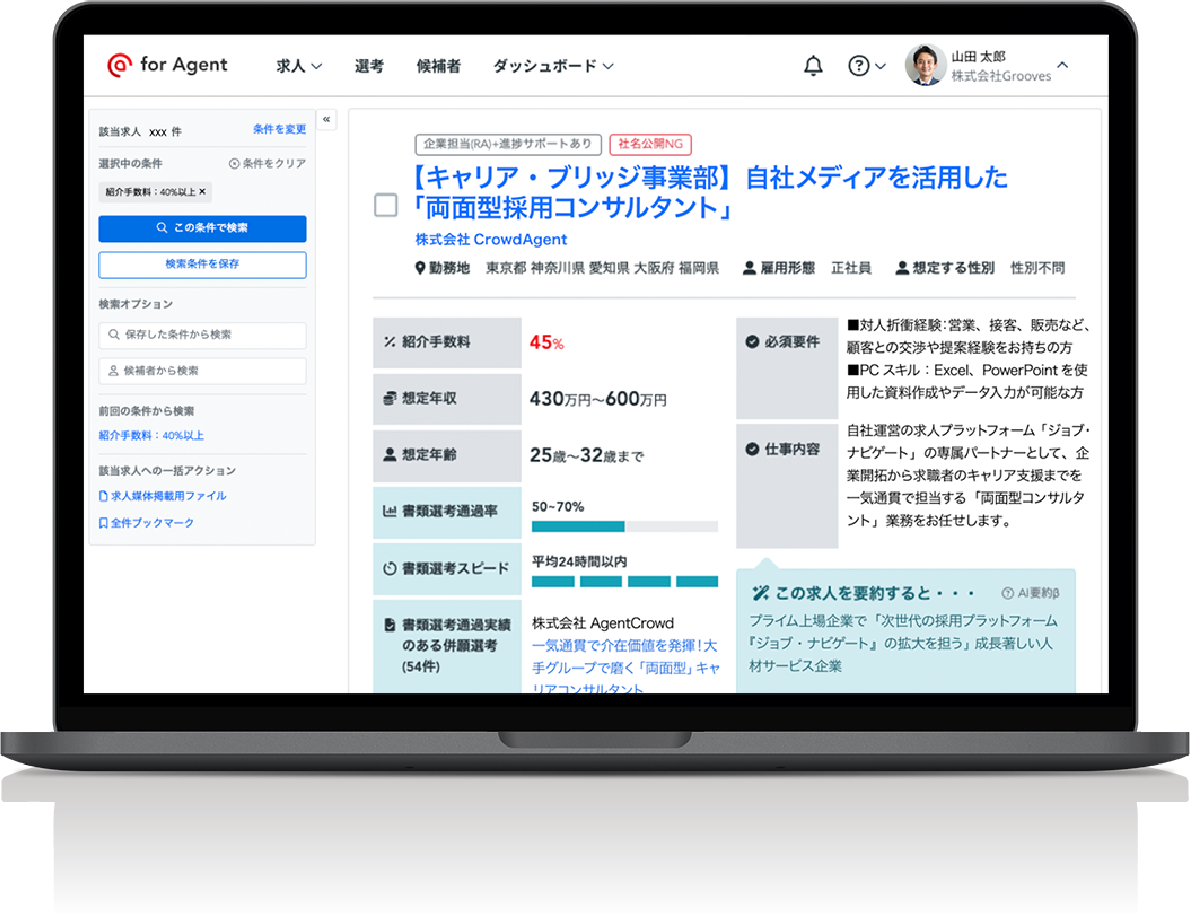Open the user account chevron menu
The image size is (1190, 916).
[x=1063, y=65]
